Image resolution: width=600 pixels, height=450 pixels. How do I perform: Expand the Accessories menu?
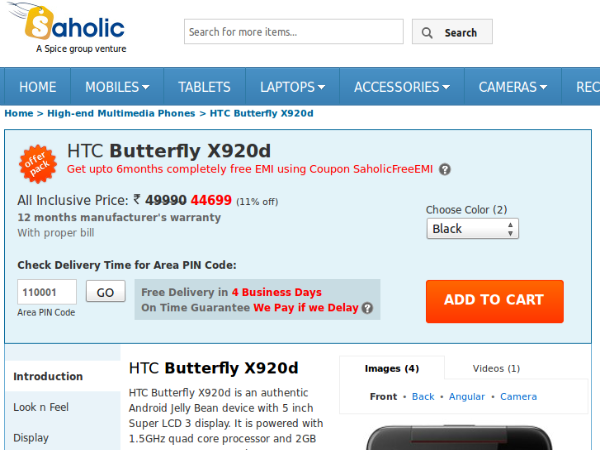[x=403, y=87]
